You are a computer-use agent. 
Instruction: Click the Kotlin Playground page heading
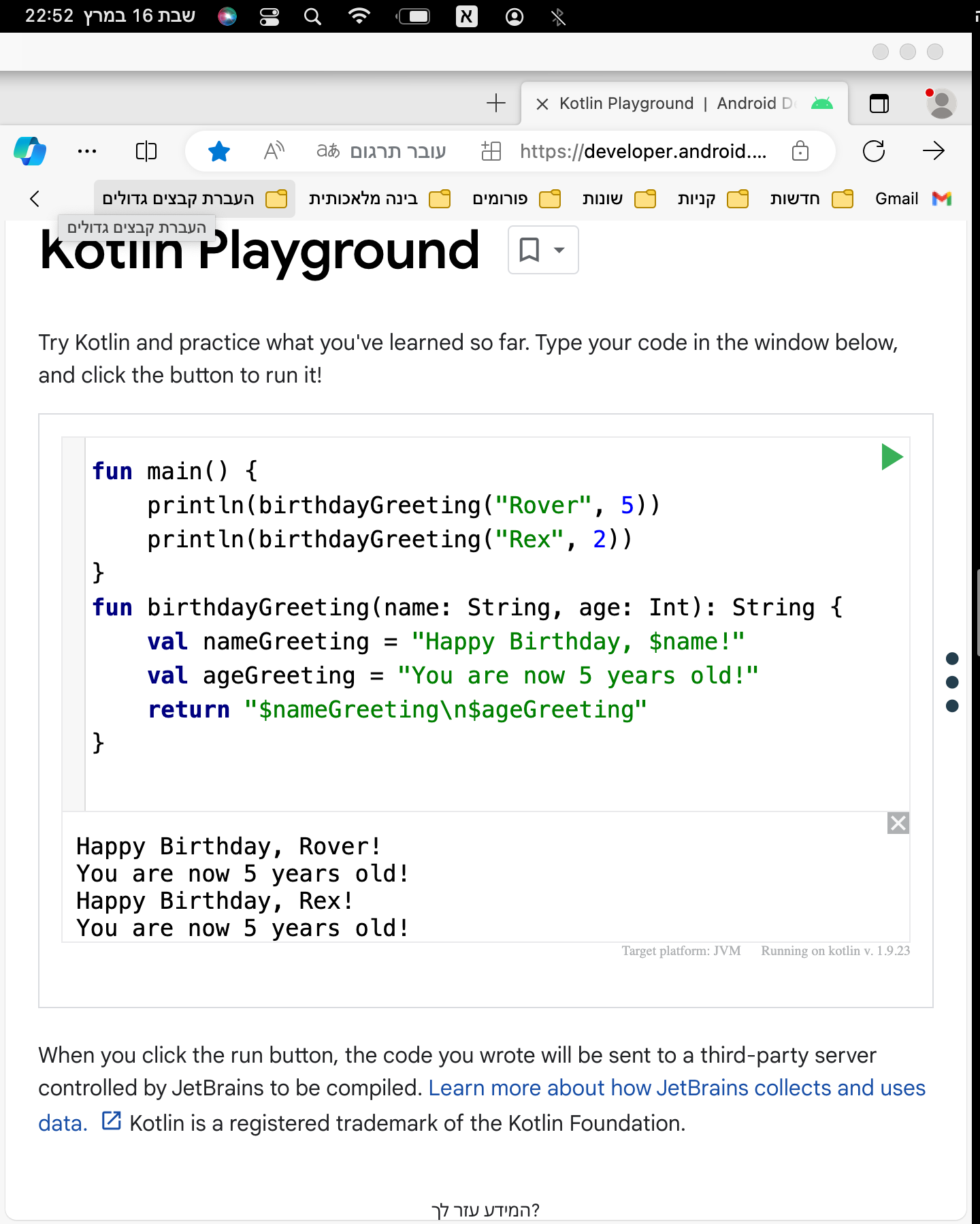[259, 251]
